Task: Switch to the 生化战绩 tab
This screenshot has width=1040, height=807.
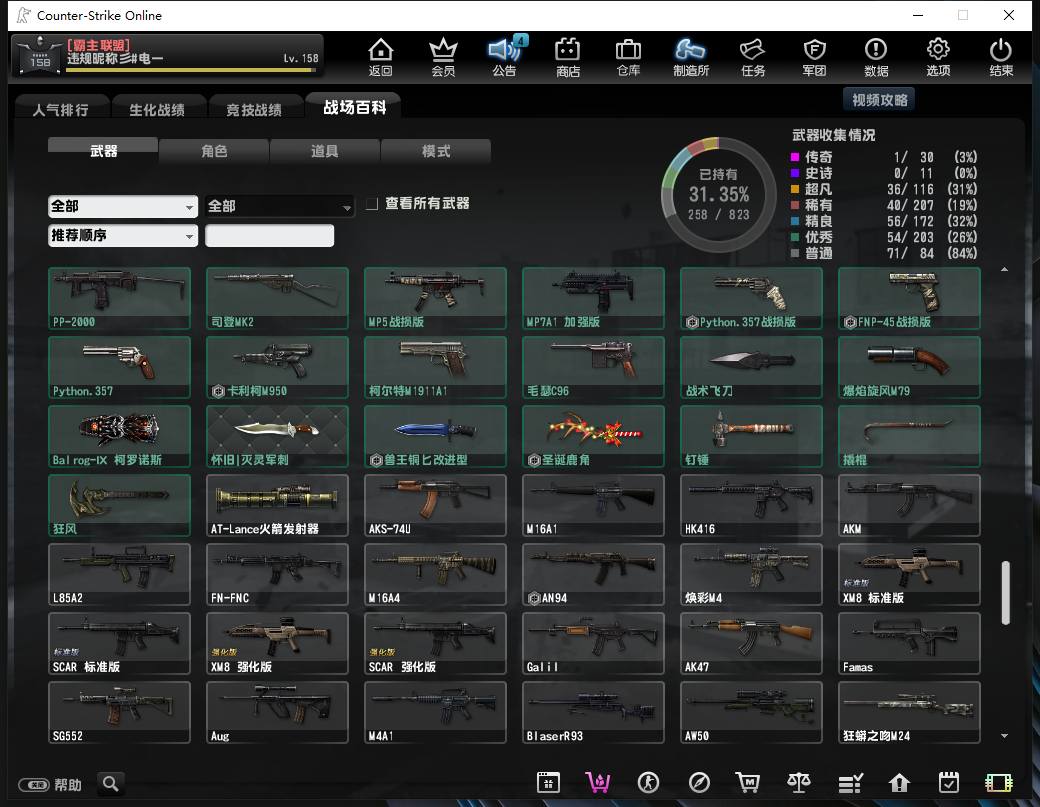Action: click(157, 109)
